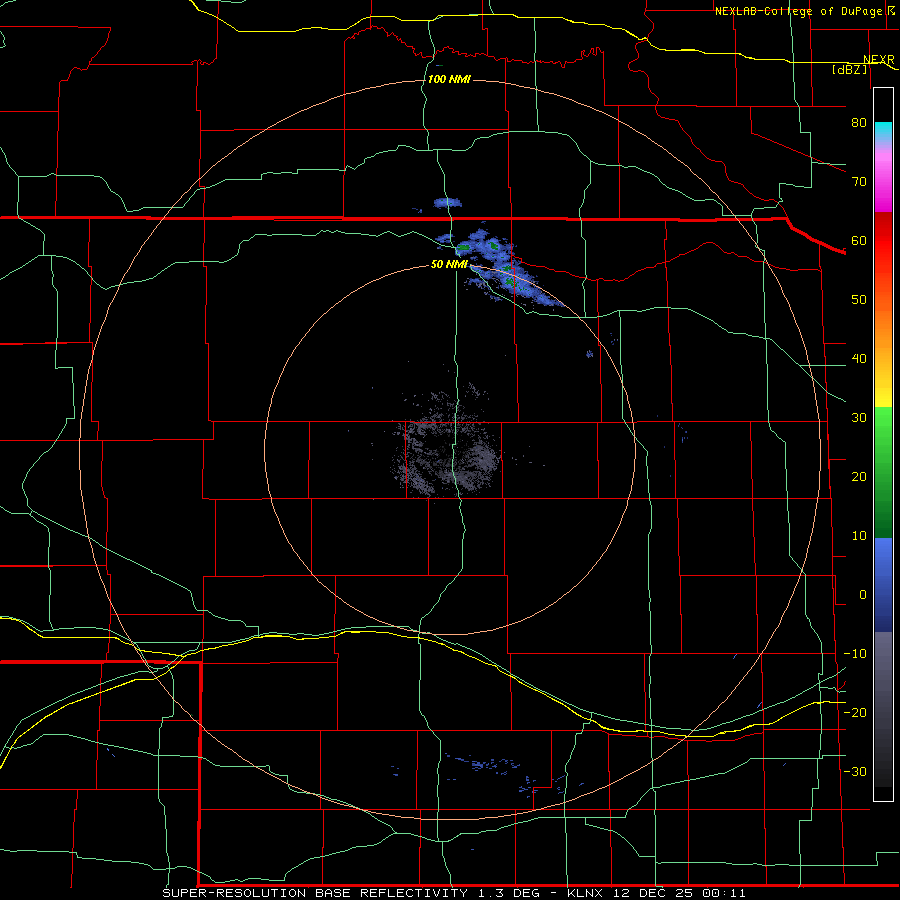Click the blue segment of the color bar

point(883,584)
